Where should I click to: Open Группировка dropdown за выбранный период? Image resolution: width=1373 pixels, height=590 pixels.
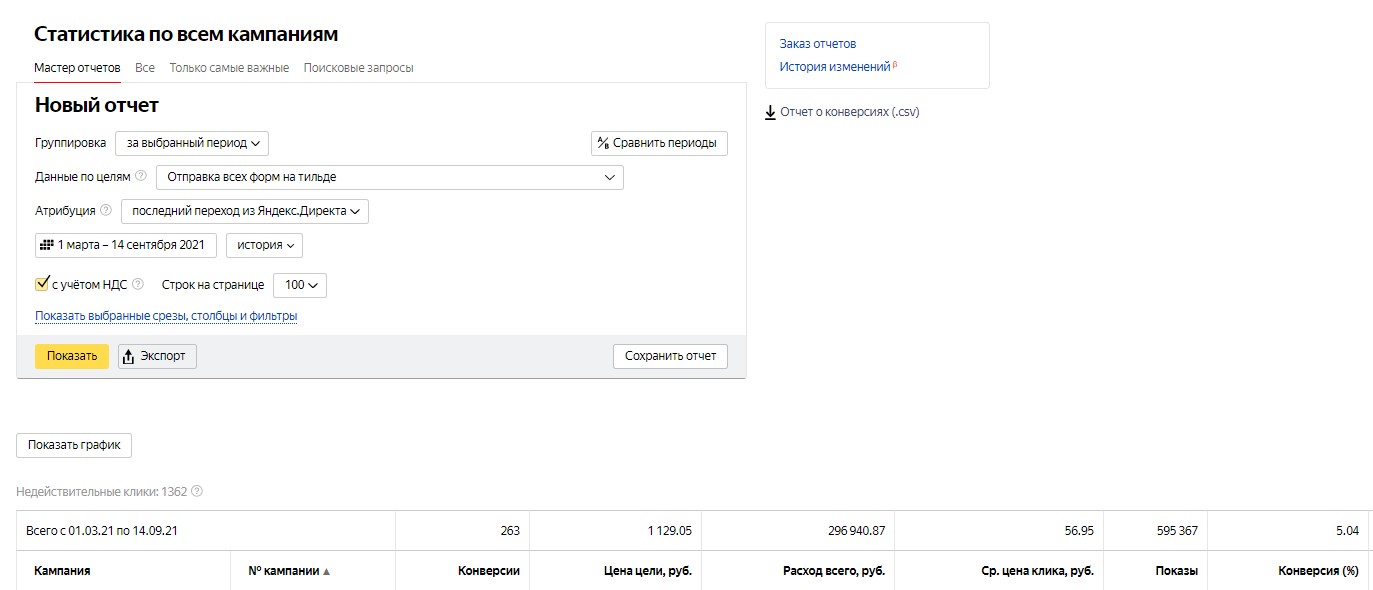pyautogui.click(x=192, y=143)
